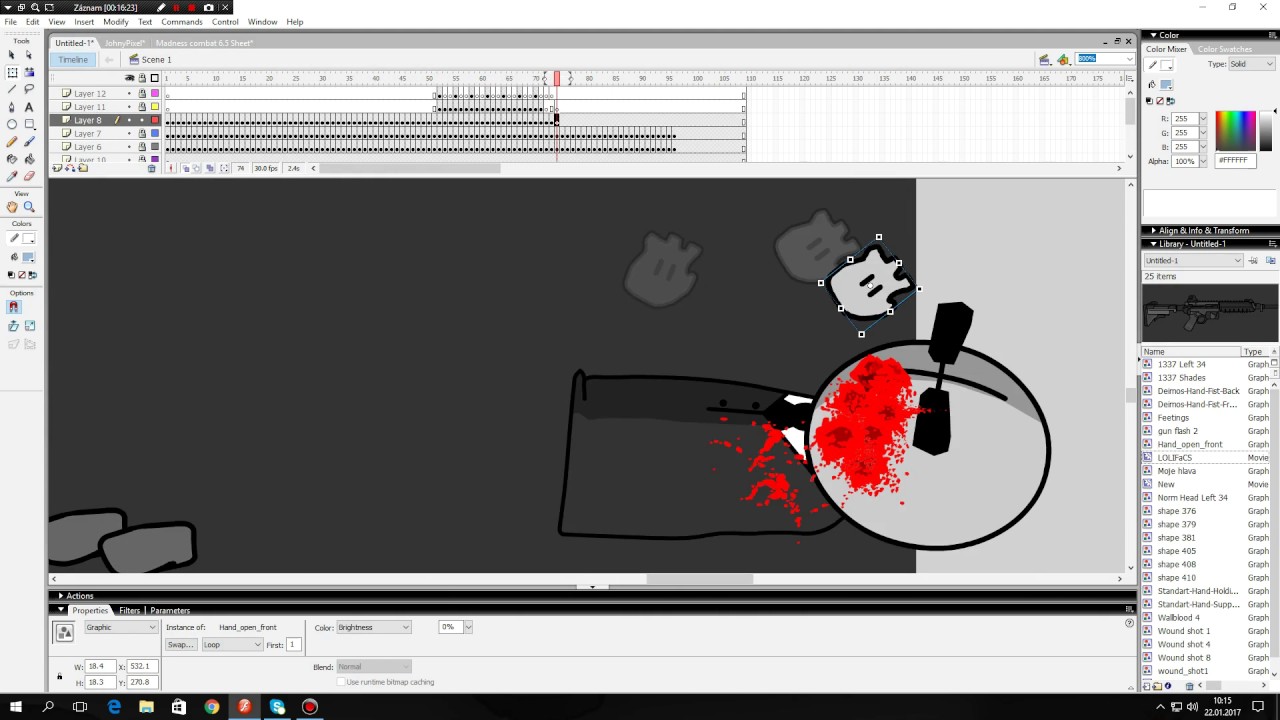Screen dimensions: 1280x720
Task: Toggle lock on Layer 7
Action: point(142,133)
